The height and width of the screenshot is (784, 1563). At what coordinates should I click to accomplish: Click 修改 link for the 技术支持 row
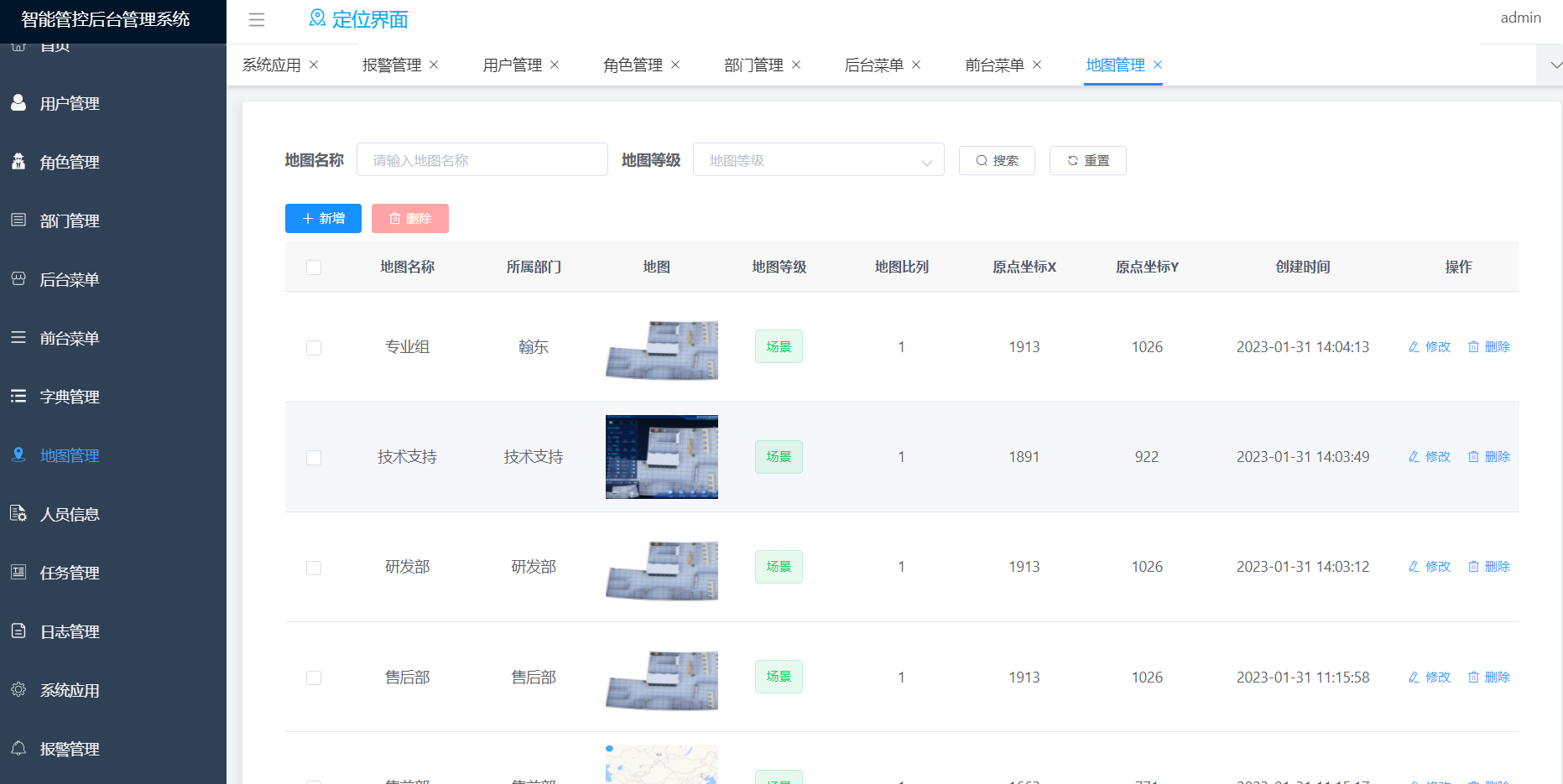(x=1430, y=457)
